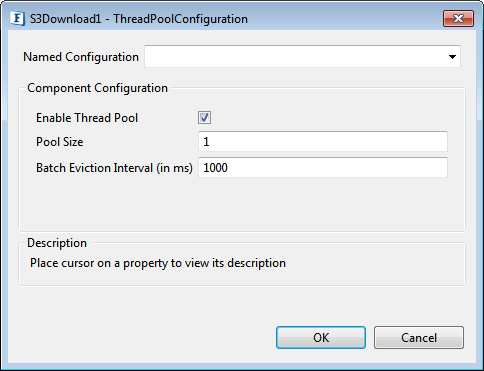The image size is (484, 371).
Task: Close the ThreadPoolConfiguration dialog
Action: (458, 18)
